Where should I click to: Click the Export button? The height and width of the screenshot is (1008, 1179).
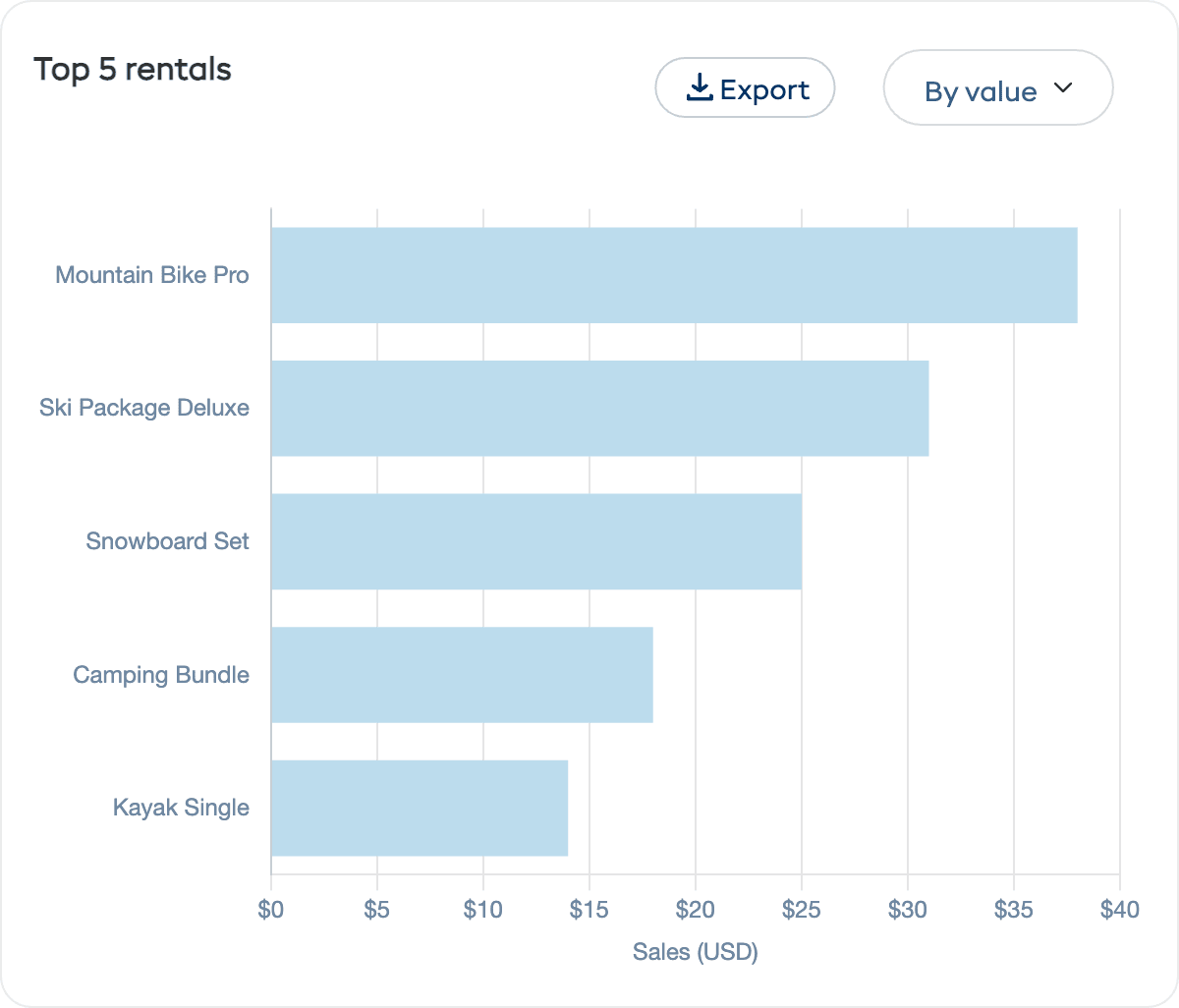click(745, 87)
